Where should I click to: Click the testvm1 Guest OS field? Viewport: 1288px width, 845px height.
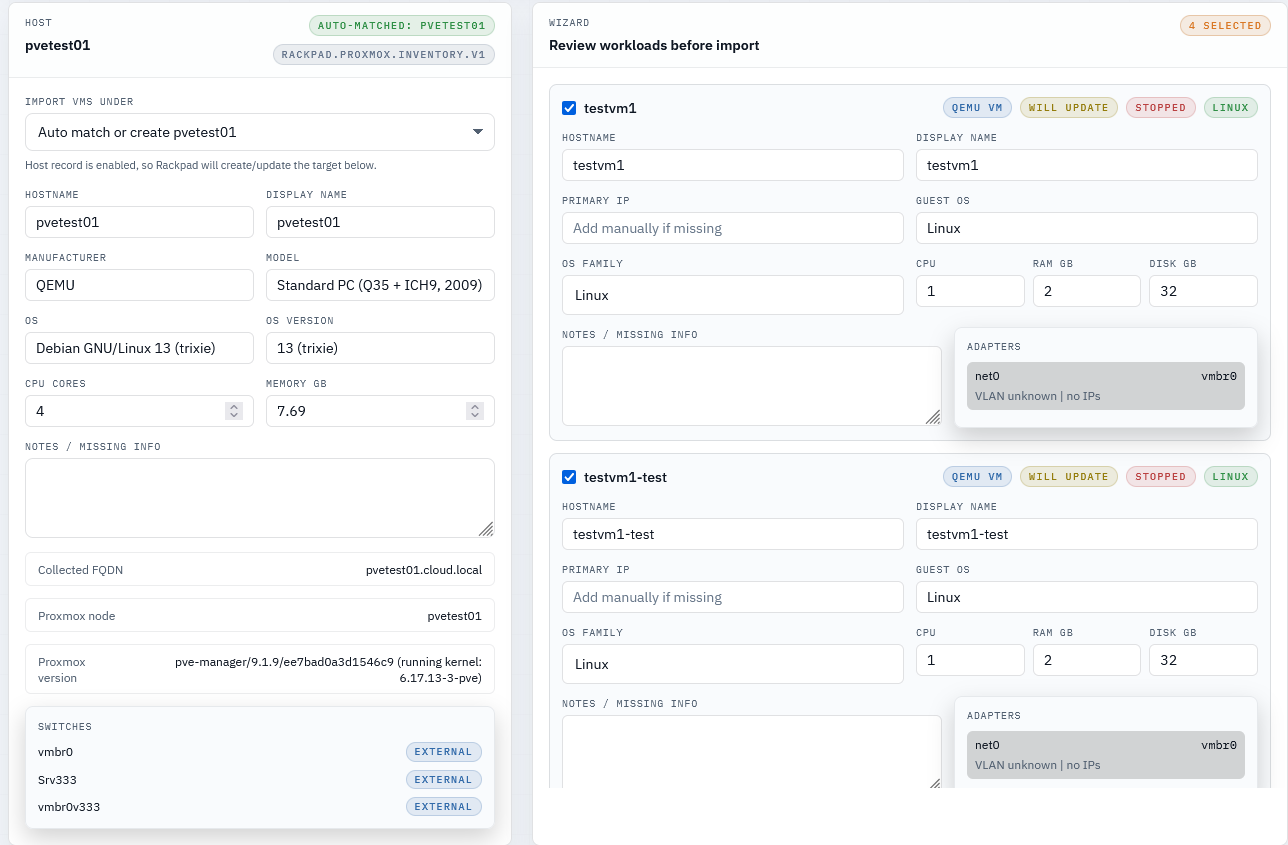1087,228
